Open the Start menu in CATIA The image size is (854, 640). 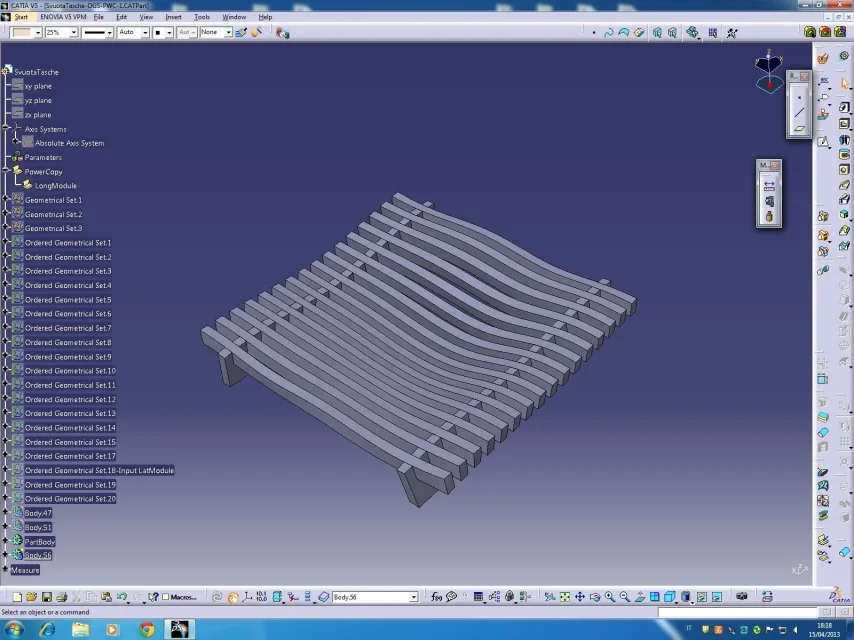(x=21, y=17)
